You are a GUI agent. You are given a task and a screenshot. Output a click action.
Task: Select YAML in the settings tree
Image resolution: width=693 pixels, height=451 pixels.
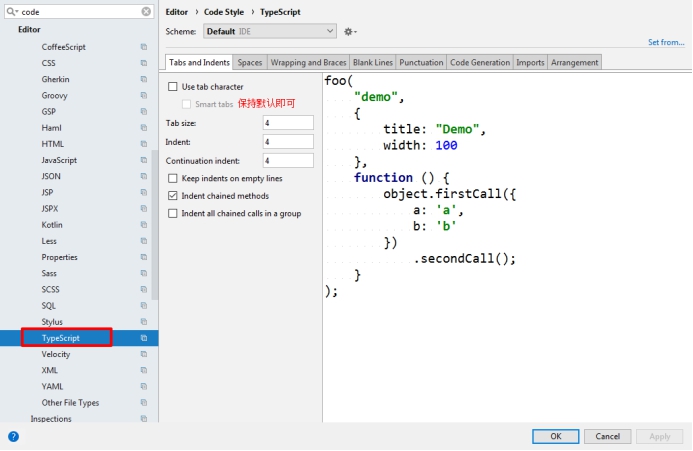tap(52, 386)
